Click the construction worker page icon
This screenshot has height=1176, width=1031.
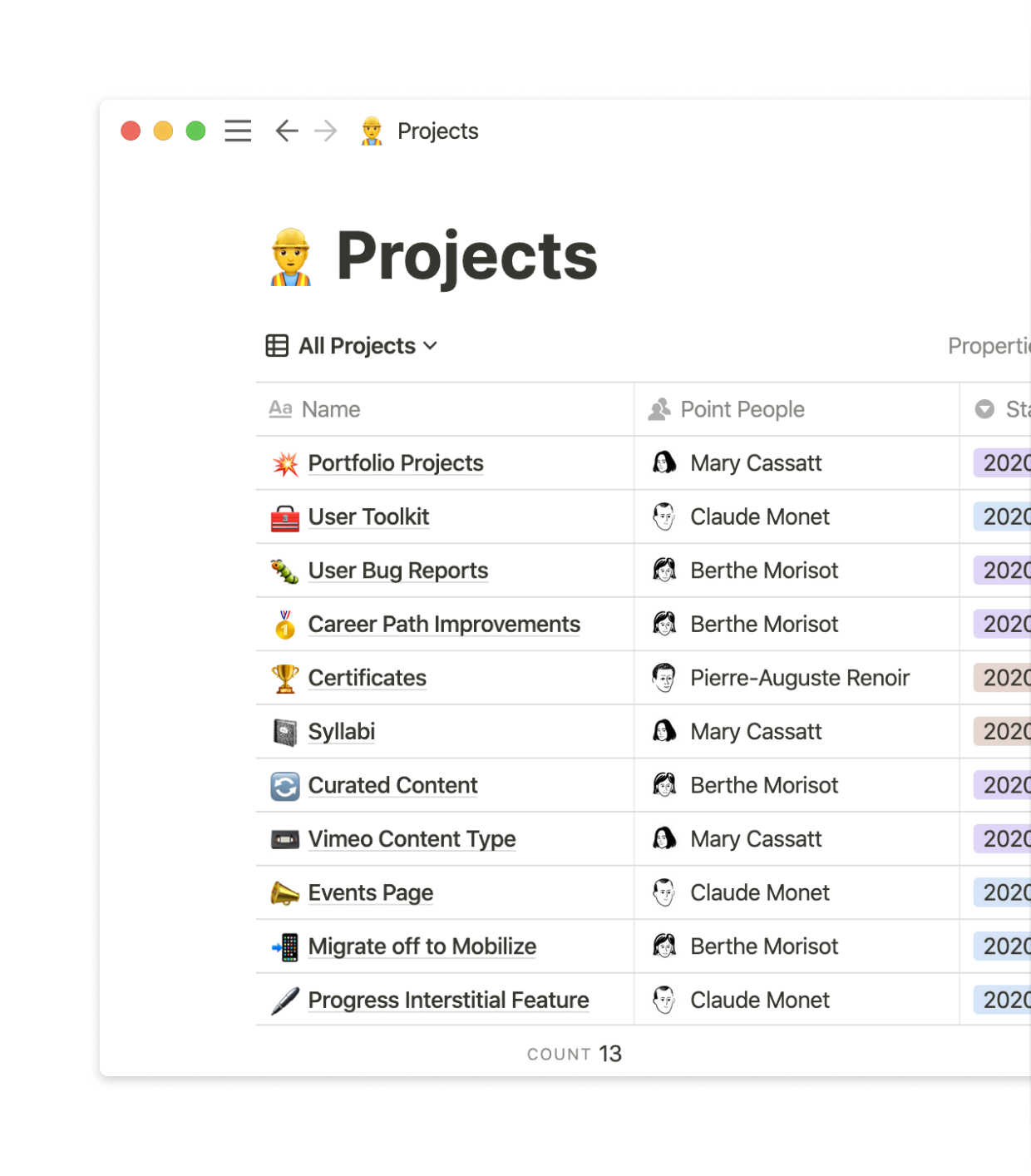[x=372, y=131]
